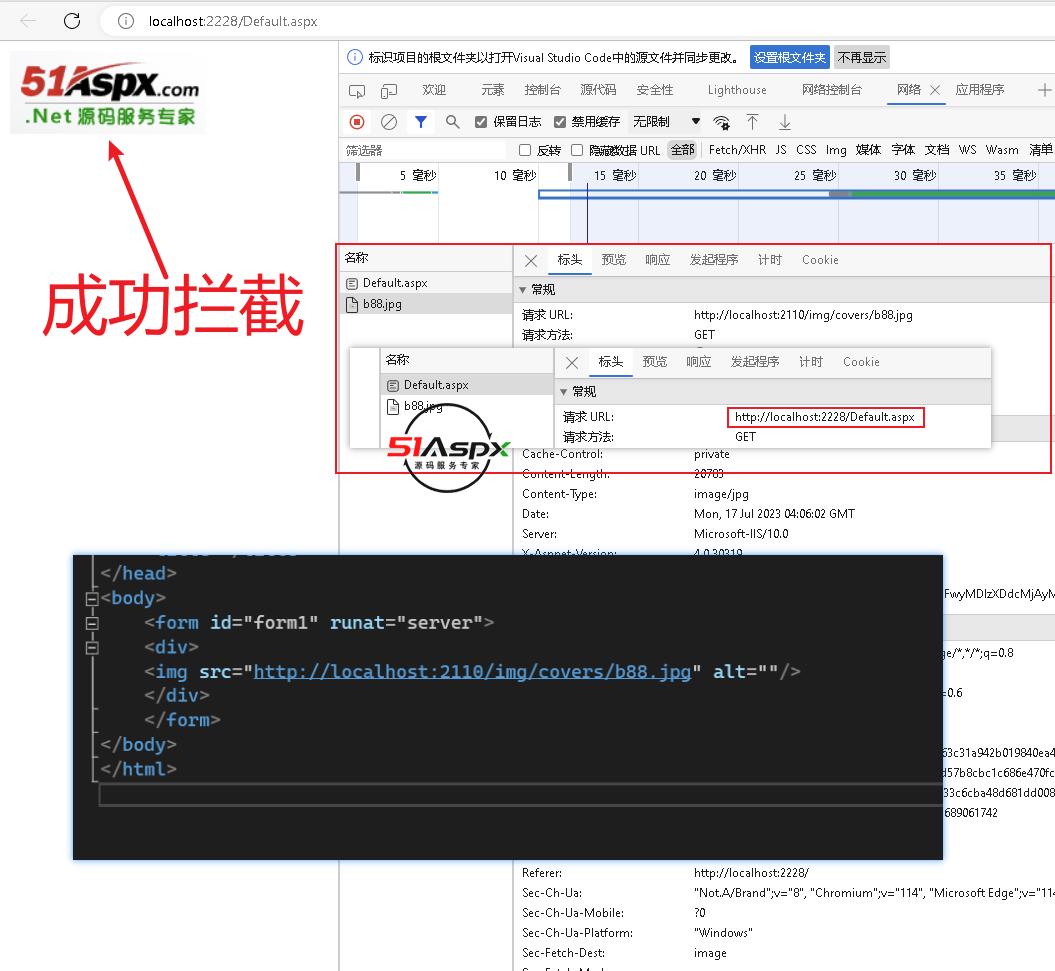The height and width of the screenshot is (971, 1055).
Task: Filter requests by JS
Action: click(781, 149)
